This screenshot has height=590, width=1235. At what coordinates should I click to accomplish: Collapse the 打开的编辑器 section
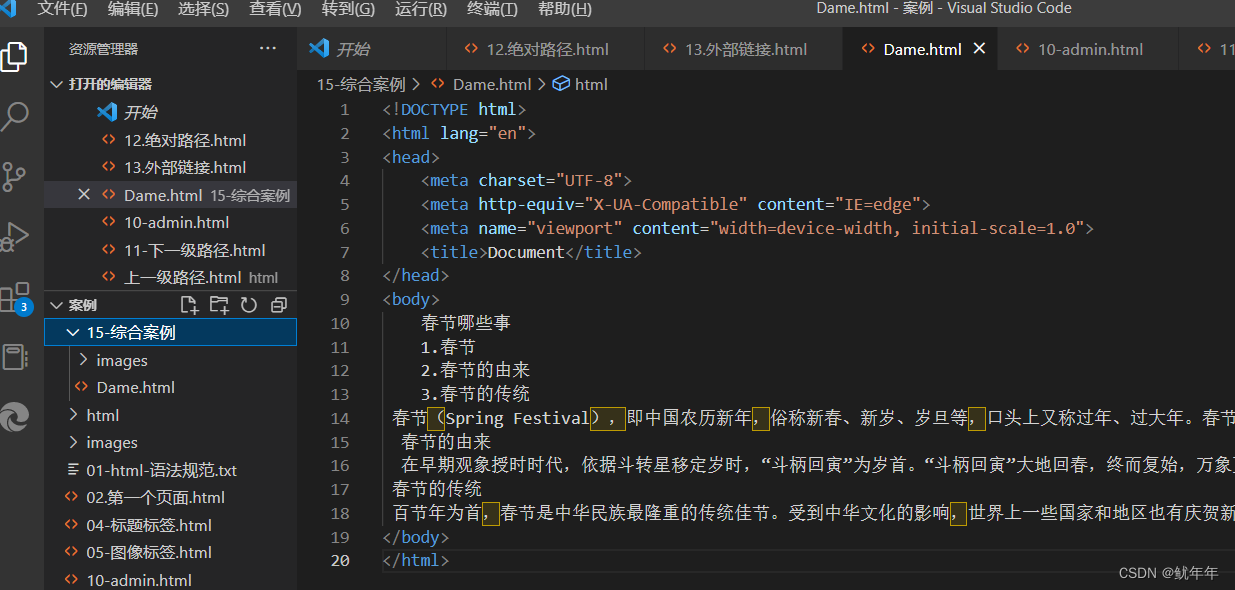click(x=57, y=84)
